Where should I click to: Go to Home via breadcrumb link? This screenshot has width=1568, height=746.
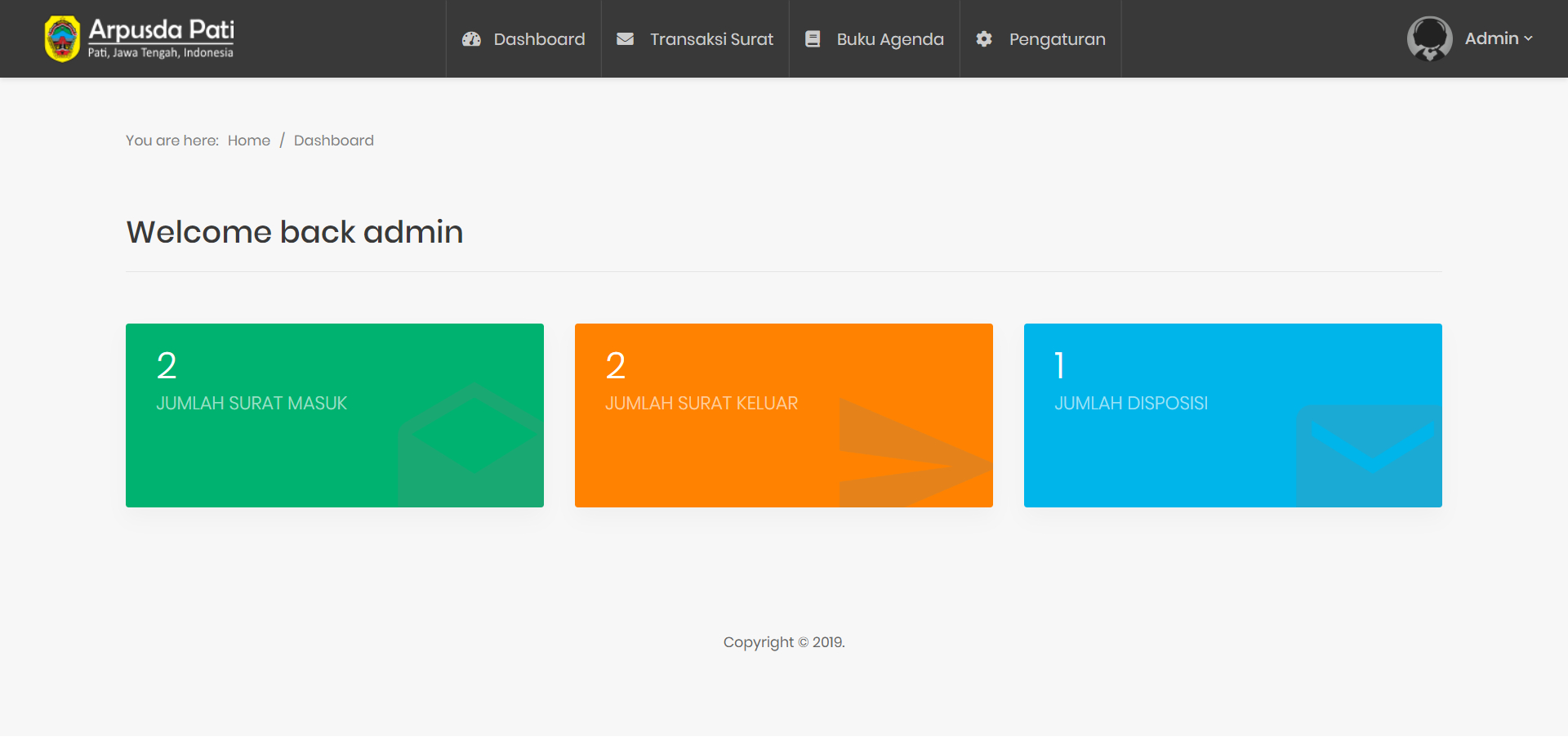pyautogui.click(x=249, y=141)
